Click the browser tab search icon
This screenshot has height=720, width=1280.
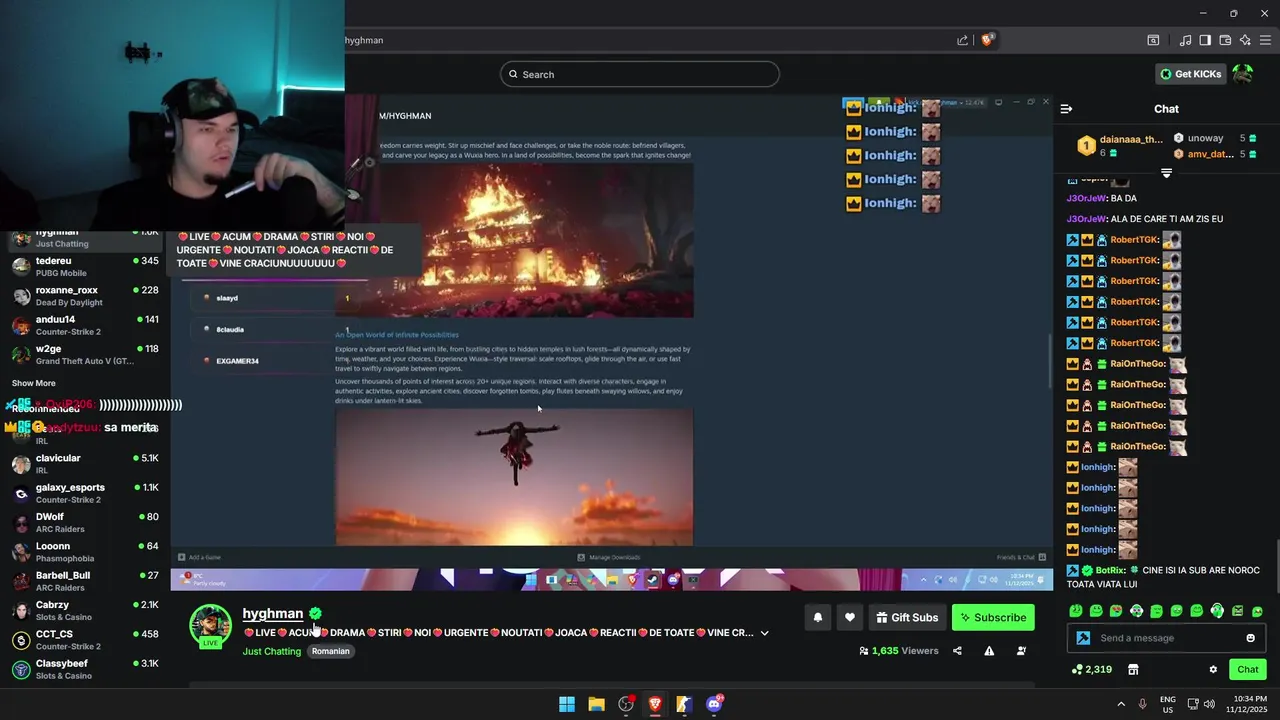point(1153,40)
